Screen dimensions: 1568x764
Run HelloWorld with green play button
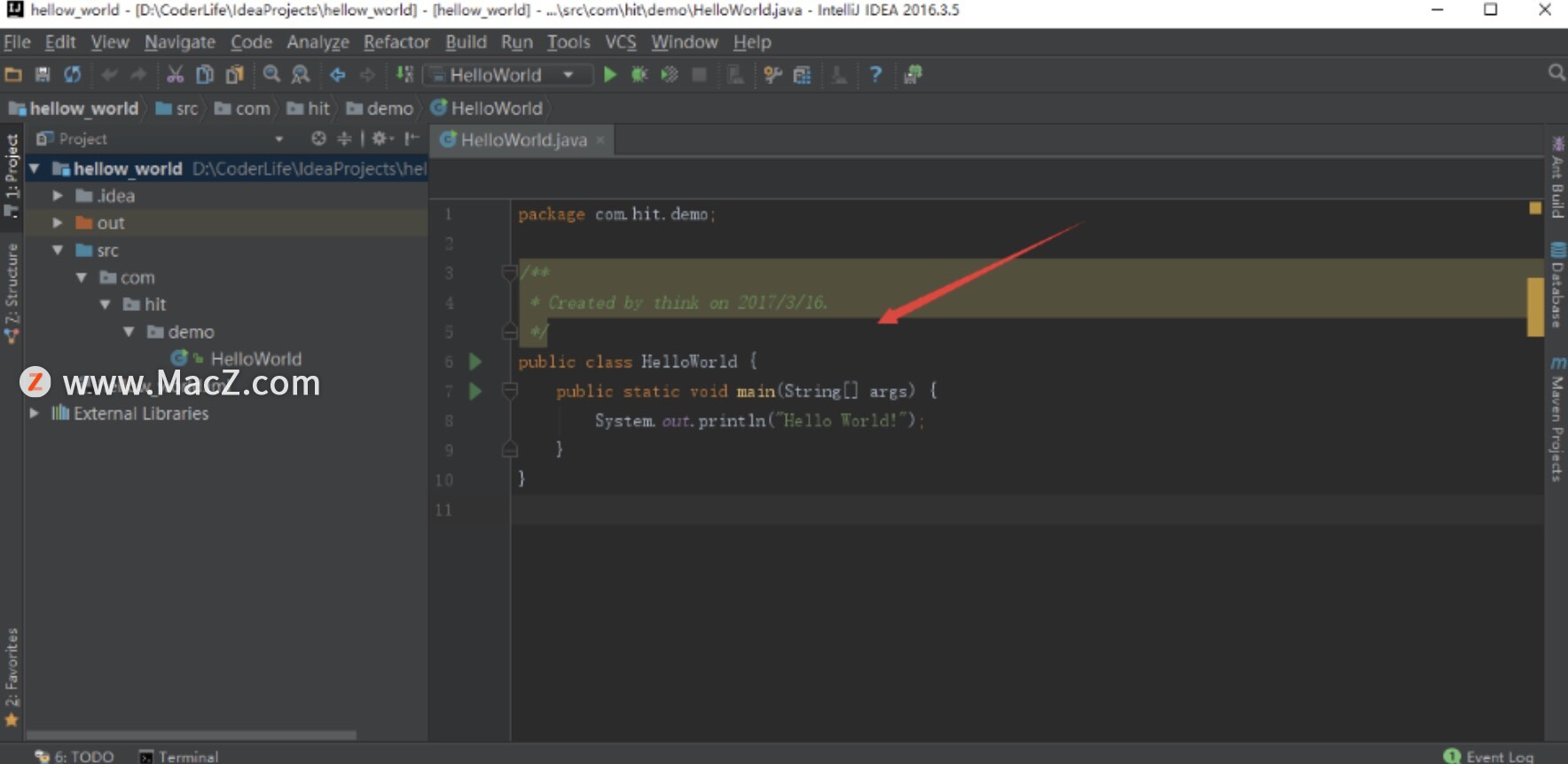coord(610,74)
